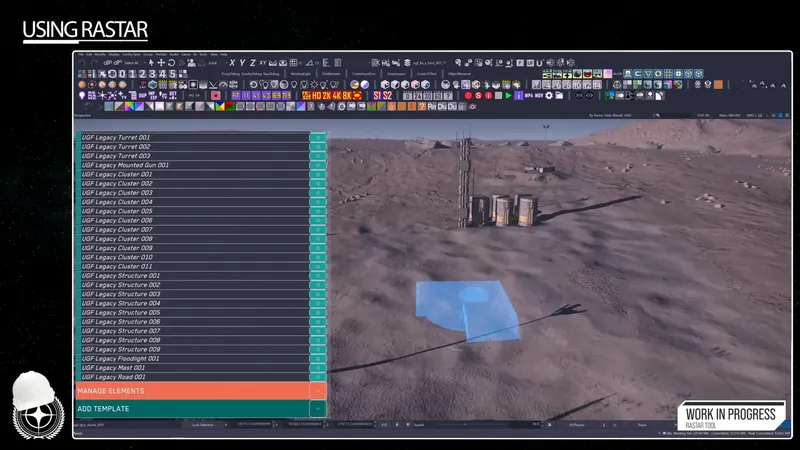Click the CreateAssetZoo button
The width and height of the screenshot is (800, 450).
[x=363, y=74]
